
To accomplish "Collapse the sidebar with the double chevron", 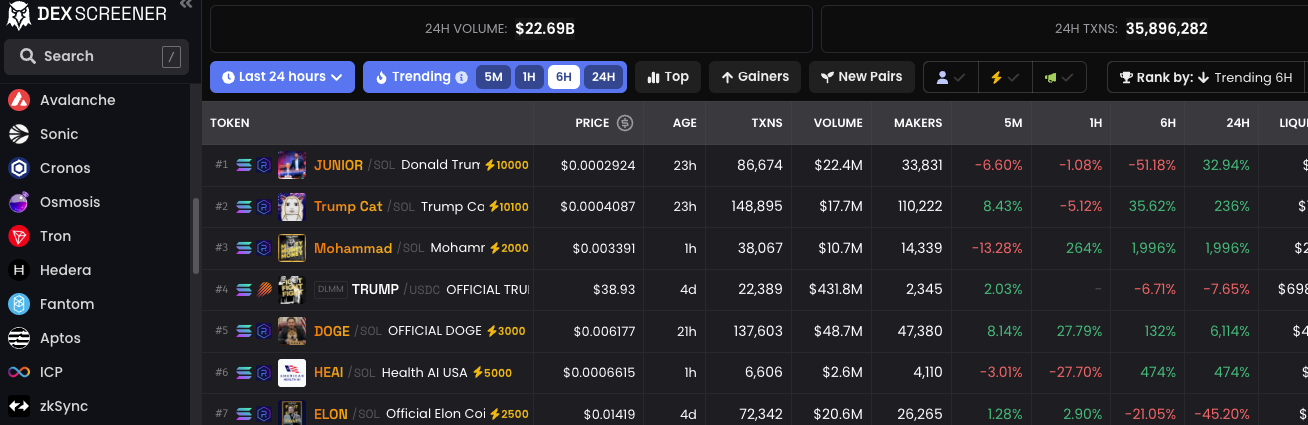I will click(186, 5).
